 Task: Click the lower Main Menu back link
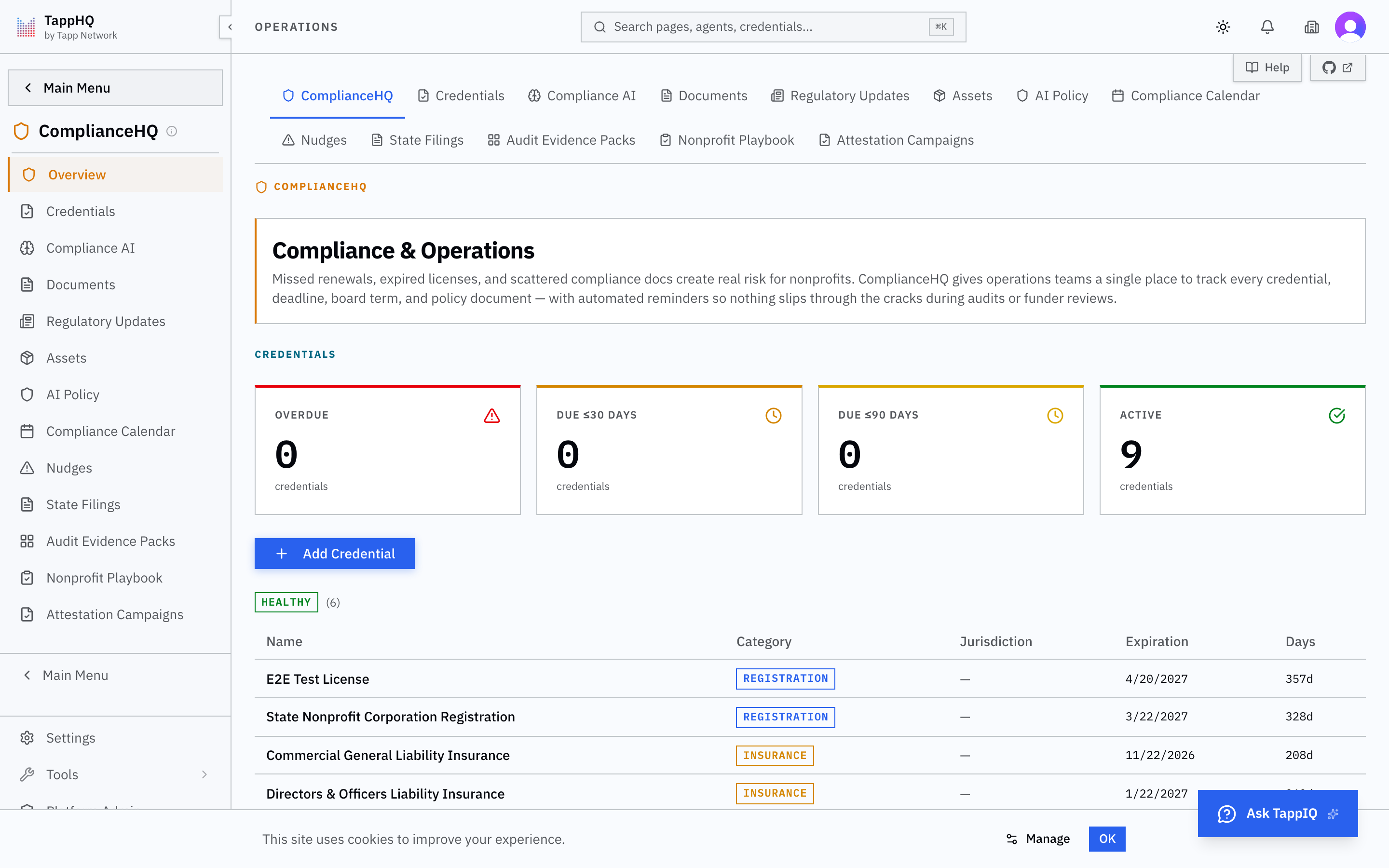[66, 675]
